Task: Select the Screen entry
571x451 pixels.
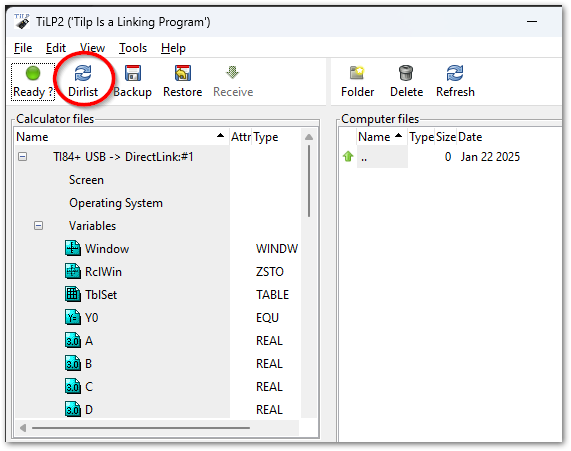Action: click(x=86, y=180)
